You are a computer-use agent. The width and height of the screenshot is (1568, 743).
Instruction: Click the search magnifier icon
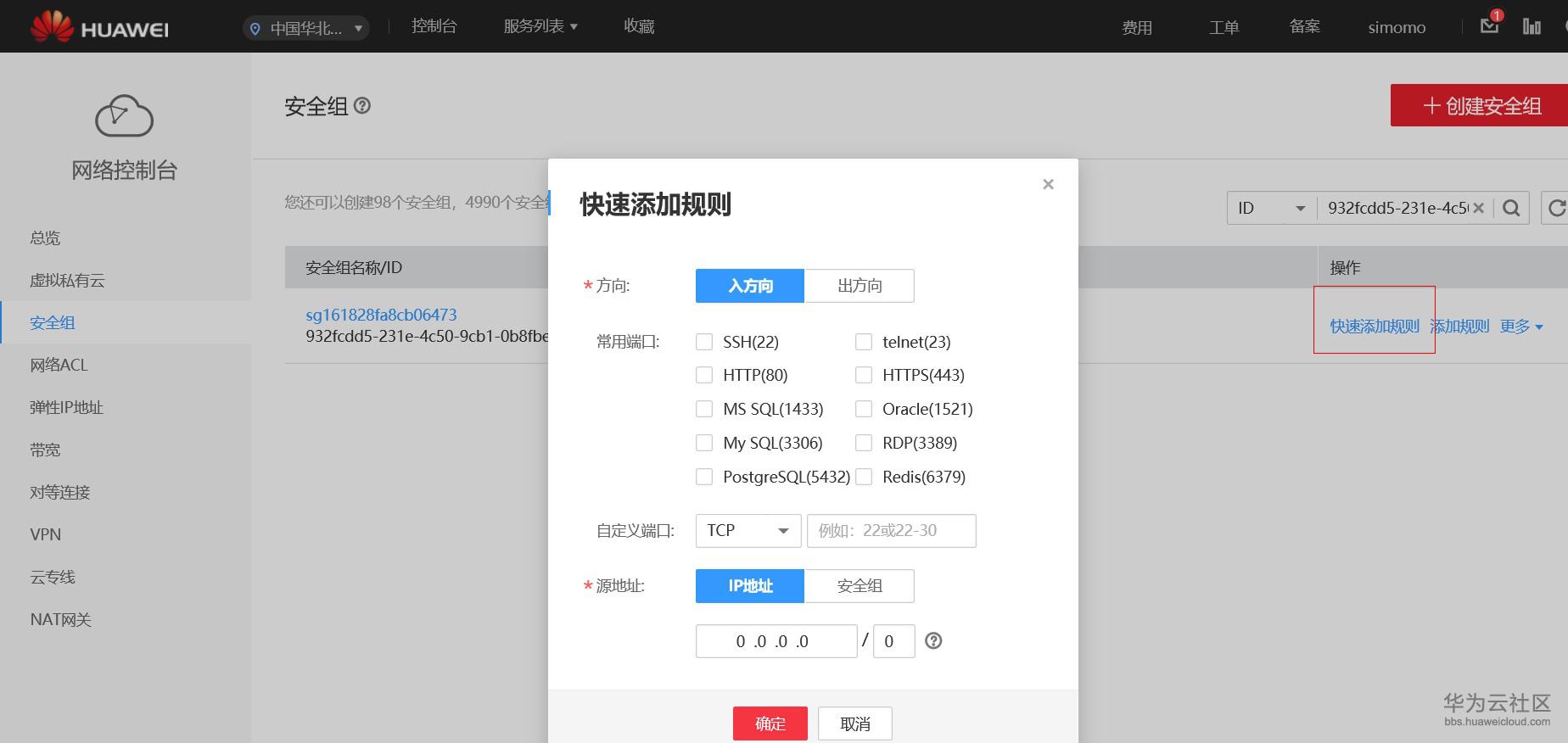click(1511, 208)
